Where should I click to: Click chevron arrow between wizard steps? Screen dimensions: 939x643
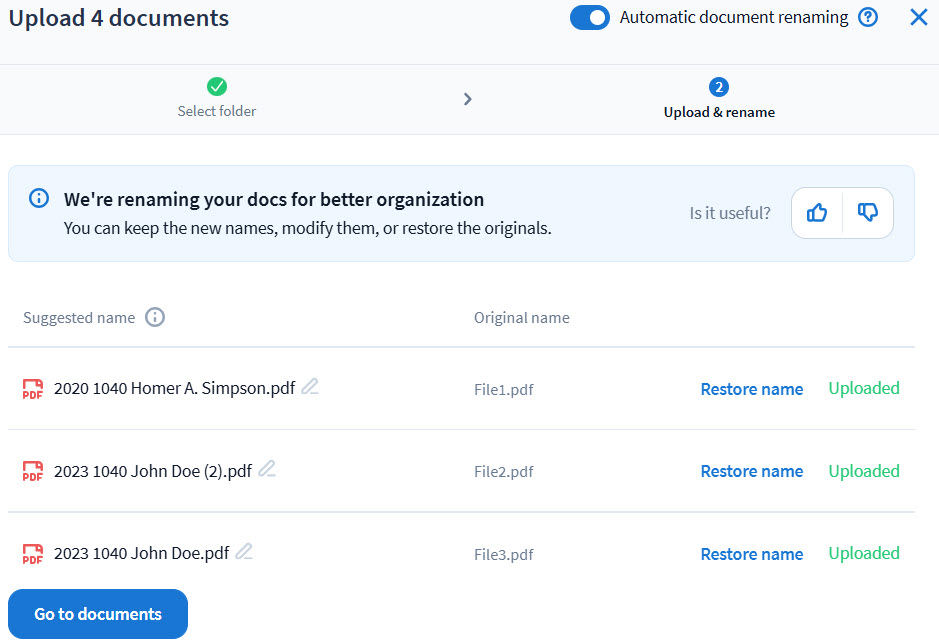(x=468, y=99)
